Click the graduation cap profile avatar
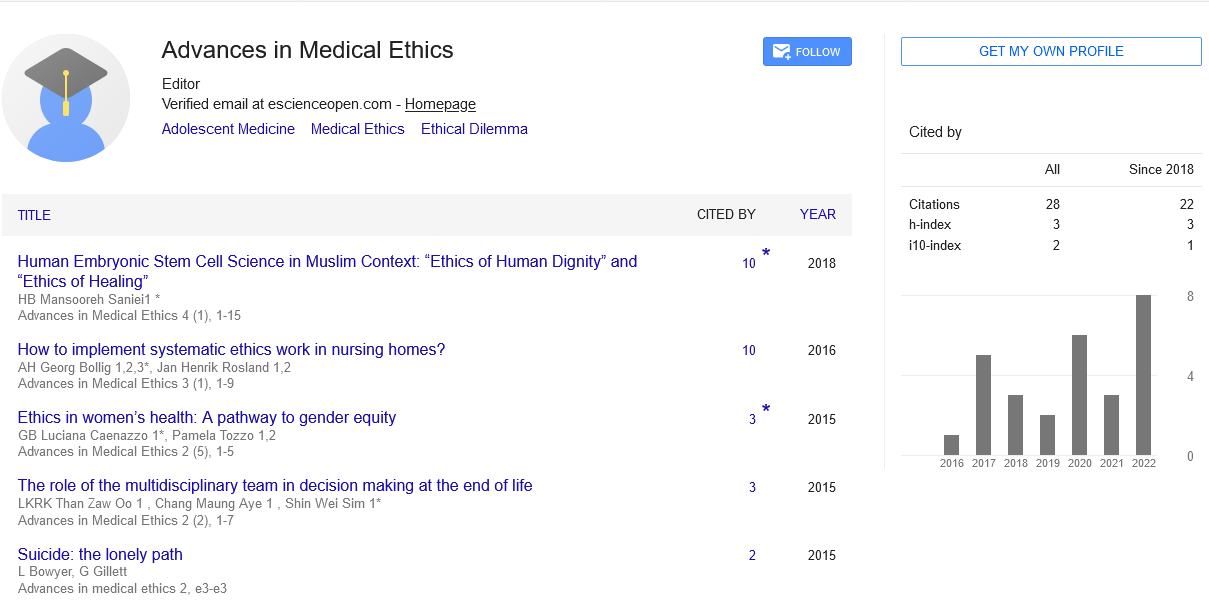 point(66,98)
